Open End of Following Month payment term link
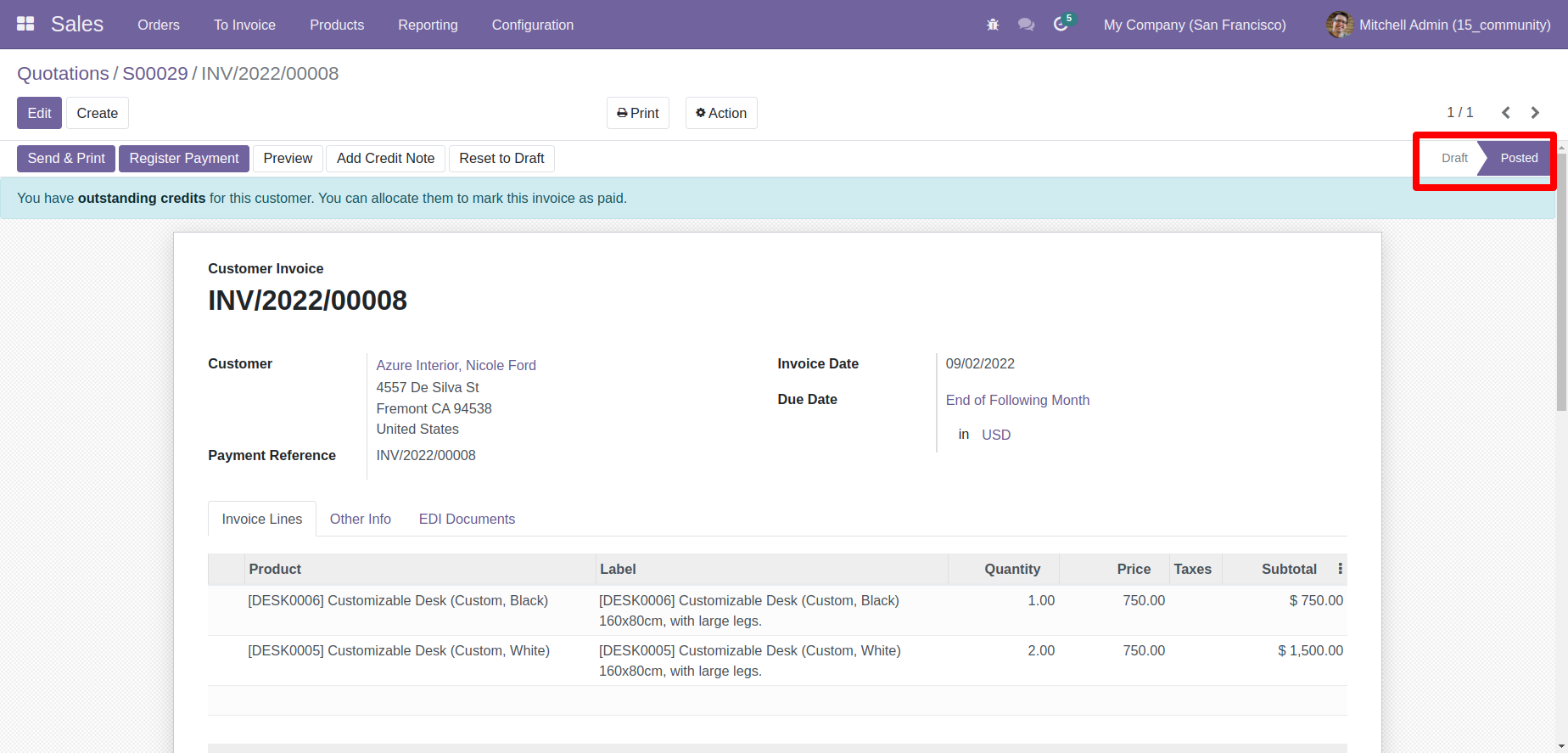This screenshot has width=1568, height=753. [x=1017, y=400]
